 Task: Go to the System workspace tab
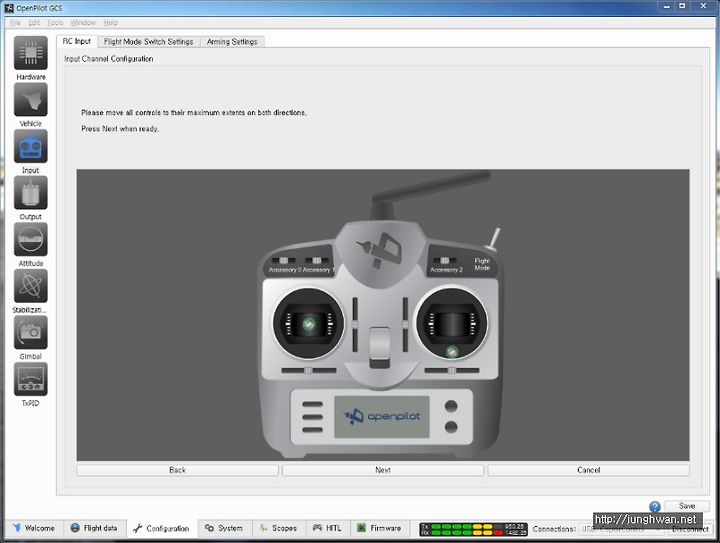224,528
